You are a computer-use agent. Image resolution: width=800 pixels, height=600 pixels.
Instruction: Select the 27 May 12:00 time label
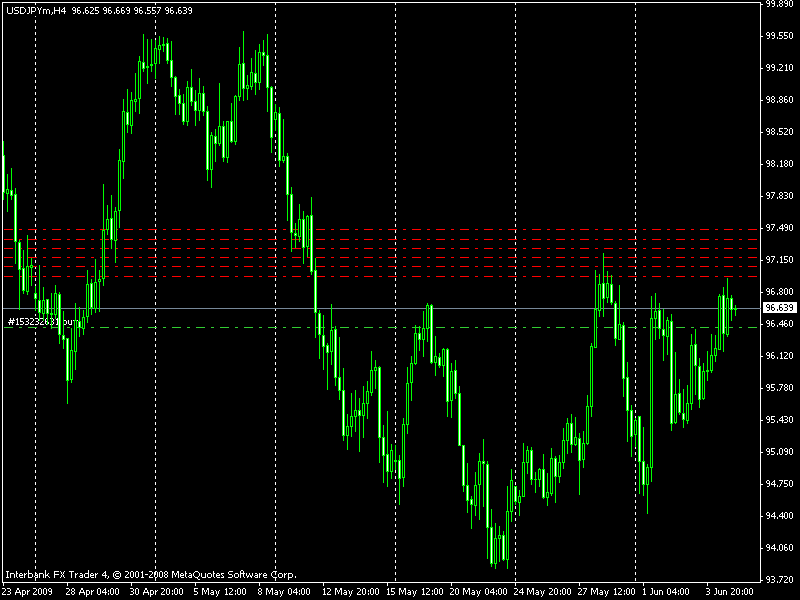tap(606, 591)
